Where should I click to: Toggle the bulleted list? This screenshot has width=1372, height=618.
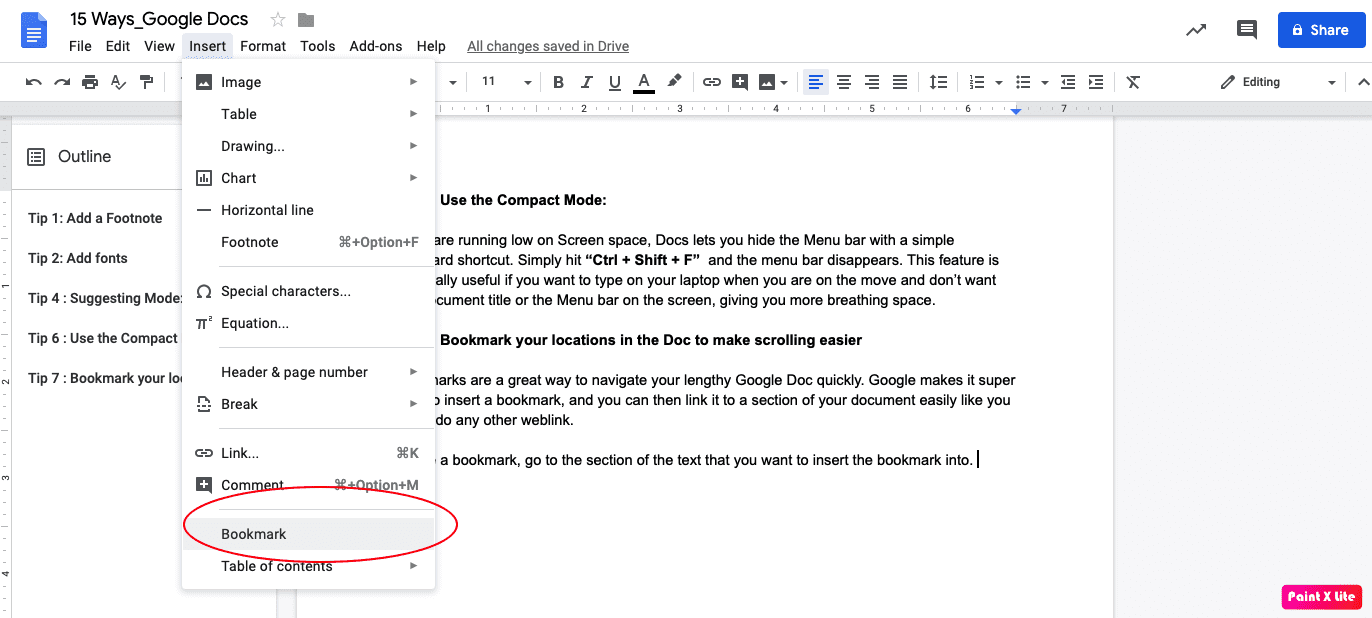pyautogui.click(x=1023, y=82)
